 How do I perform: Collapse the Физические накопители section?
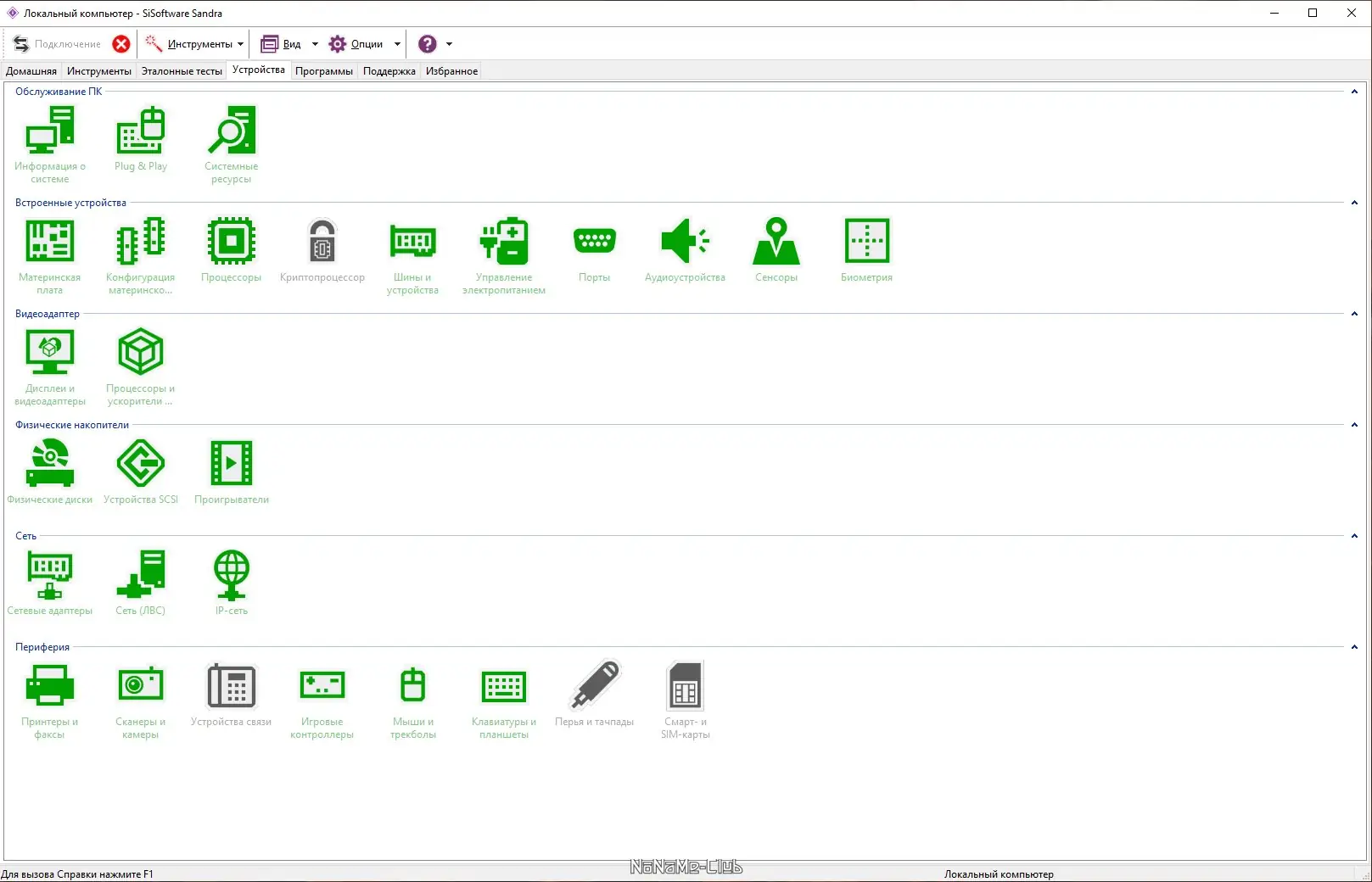click(x=1354, y=425)
